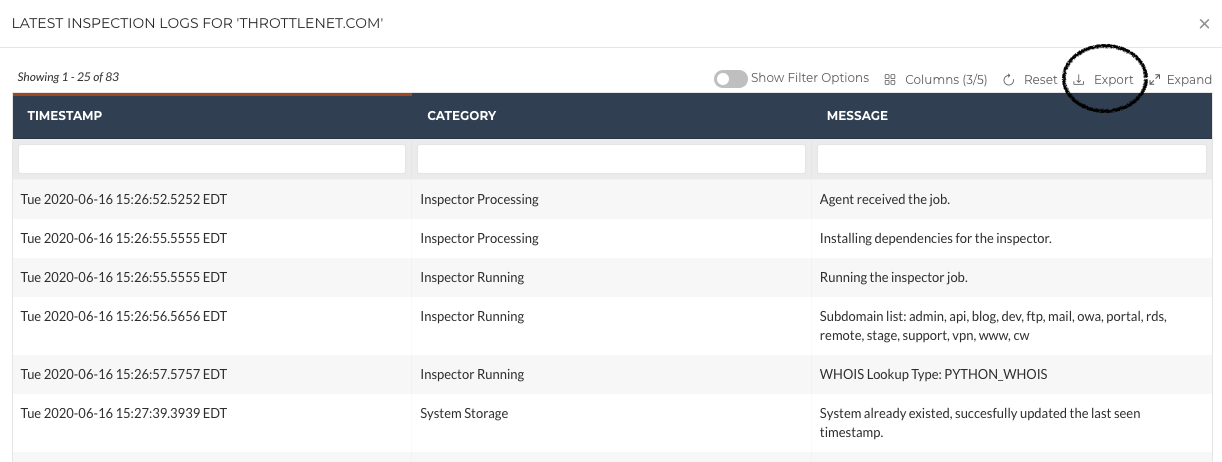Click 'WHOIS Lookup Type: PYTHON_WHOIS' message

(x=933, y=374)
